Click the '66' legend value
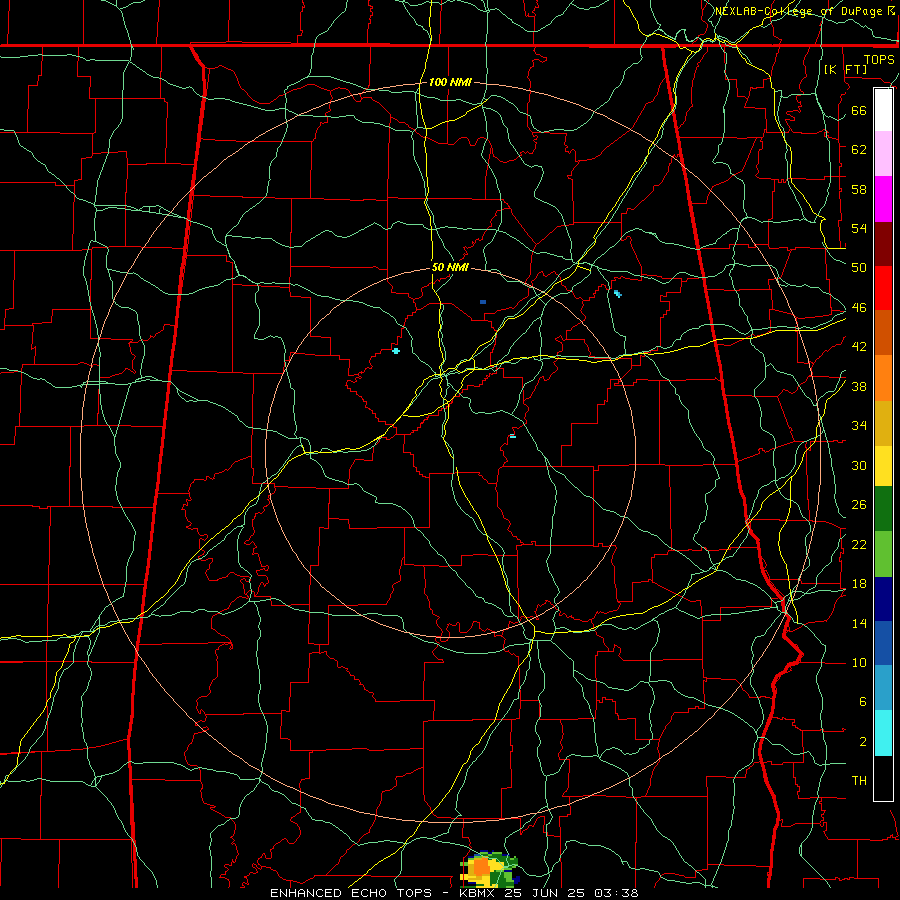This screenshot has width=900, height=900. click(859, 110)
